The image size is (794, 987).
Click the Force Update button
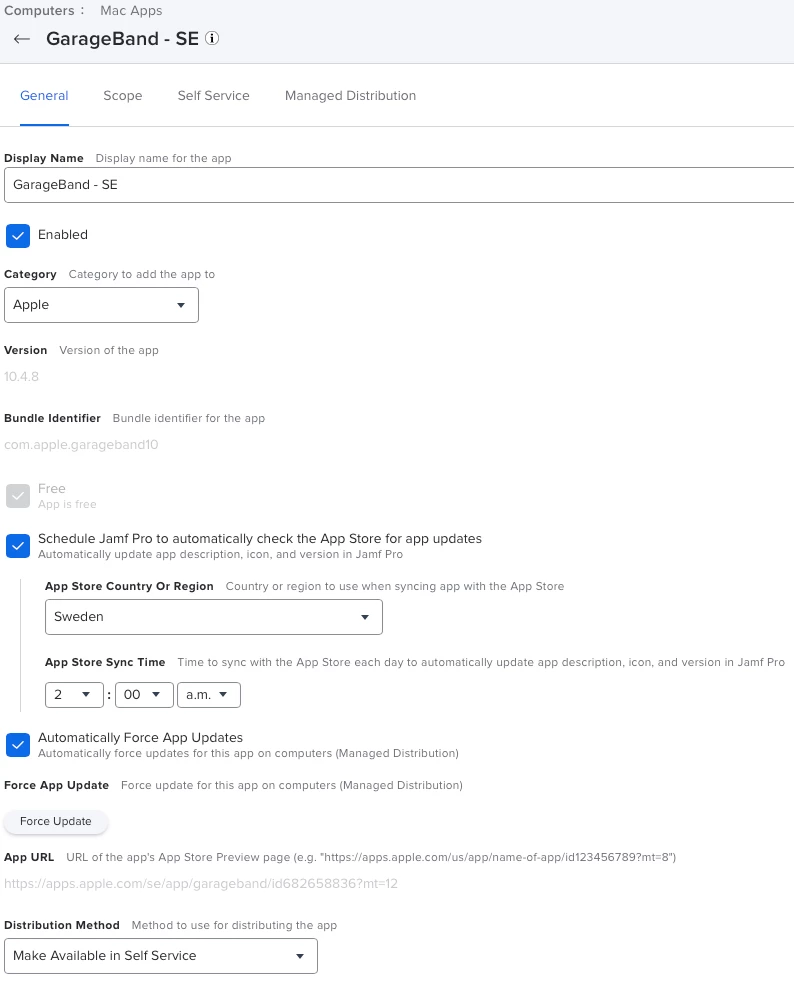(x=55, y=821)
